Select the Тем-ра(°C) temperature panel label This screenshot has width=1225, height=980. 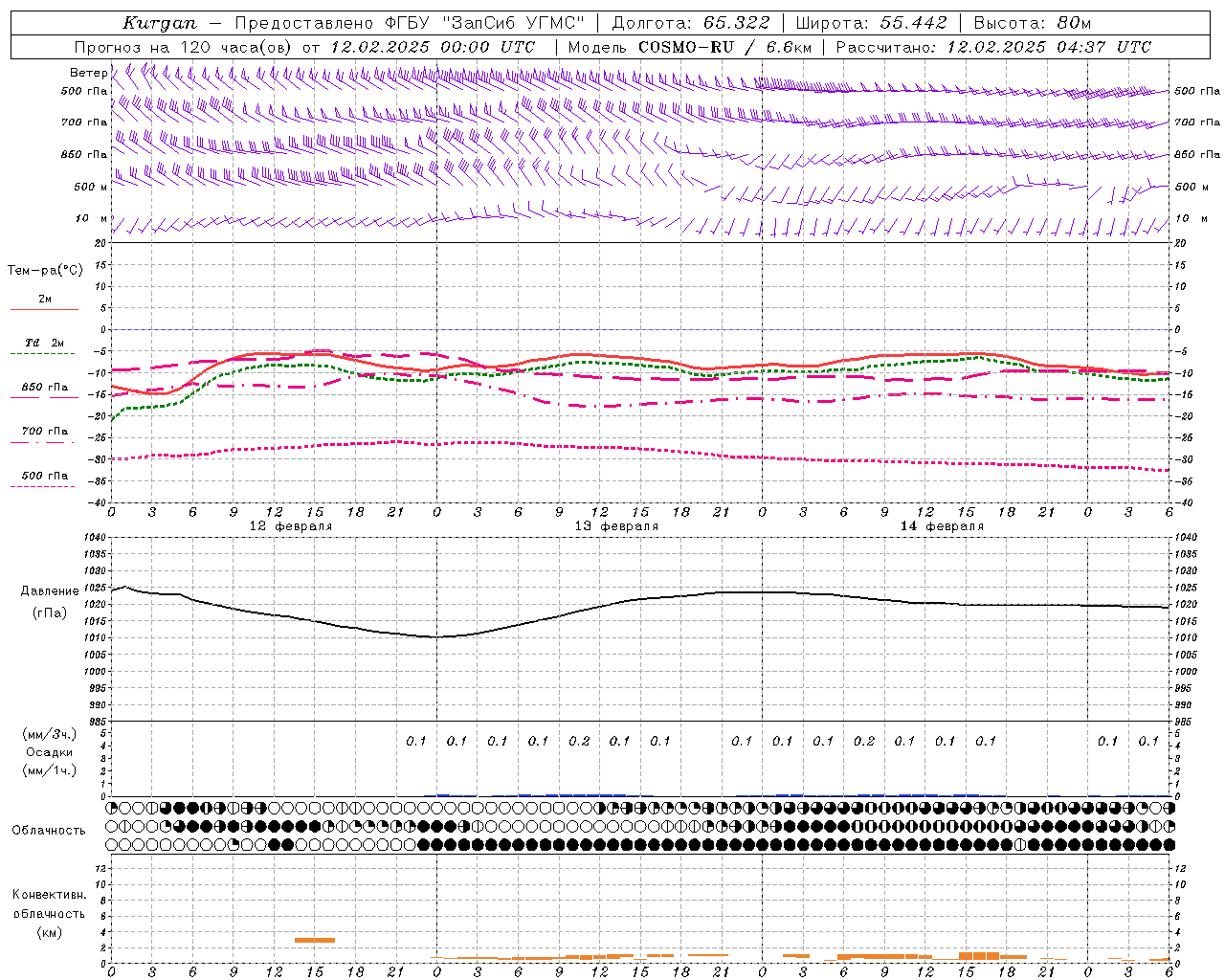point(45,271)
